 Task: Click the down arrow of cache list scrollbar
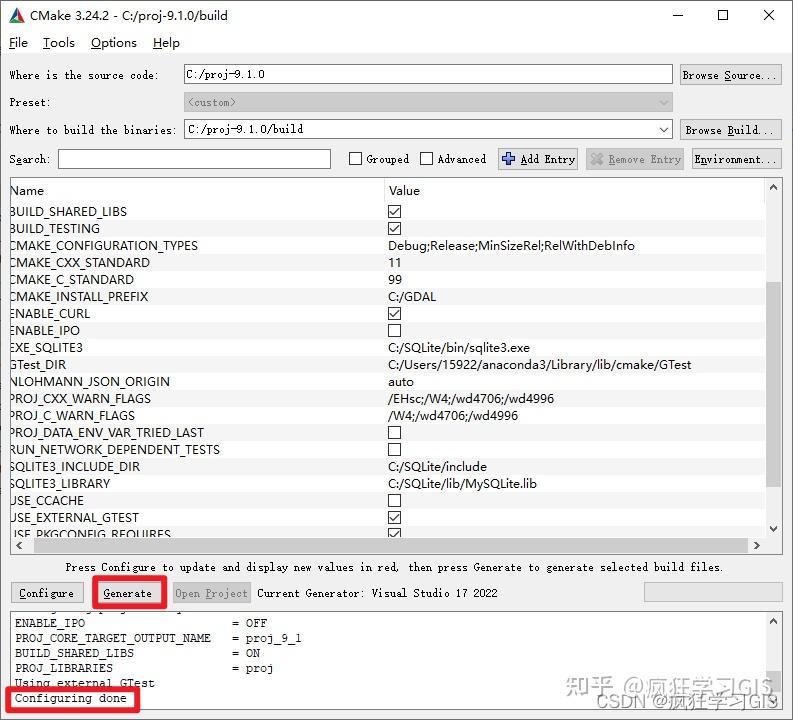tap(773, 529)
